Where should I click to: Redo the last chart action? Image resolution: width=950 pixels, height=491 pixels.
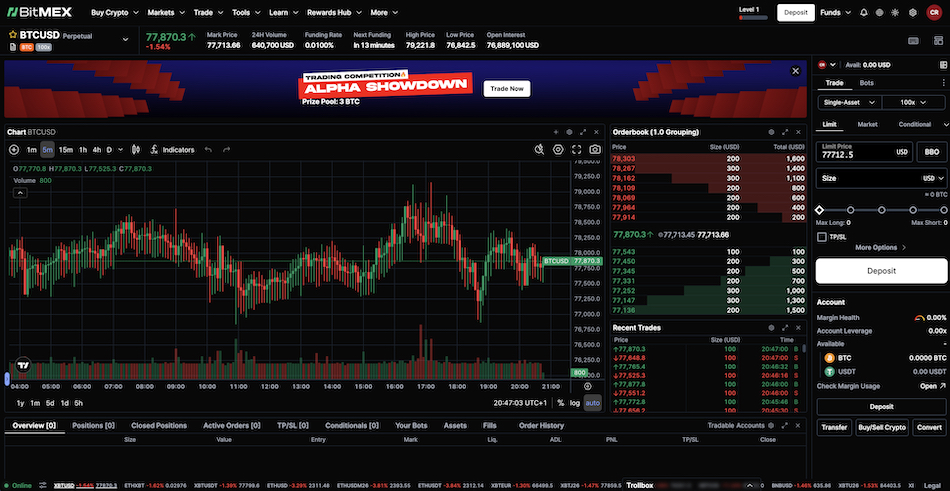(x=227, y=150)
